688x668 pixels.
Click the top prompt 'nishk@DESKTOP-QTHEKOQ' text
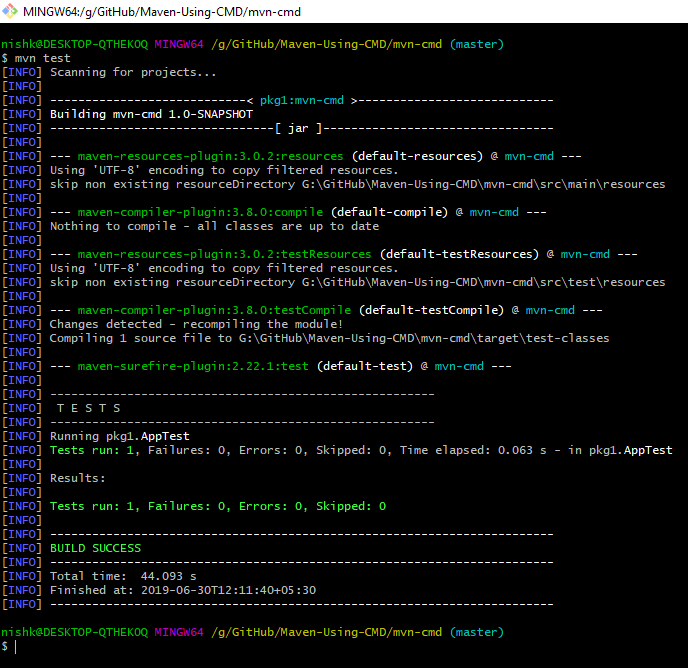(x=75, y=44)
